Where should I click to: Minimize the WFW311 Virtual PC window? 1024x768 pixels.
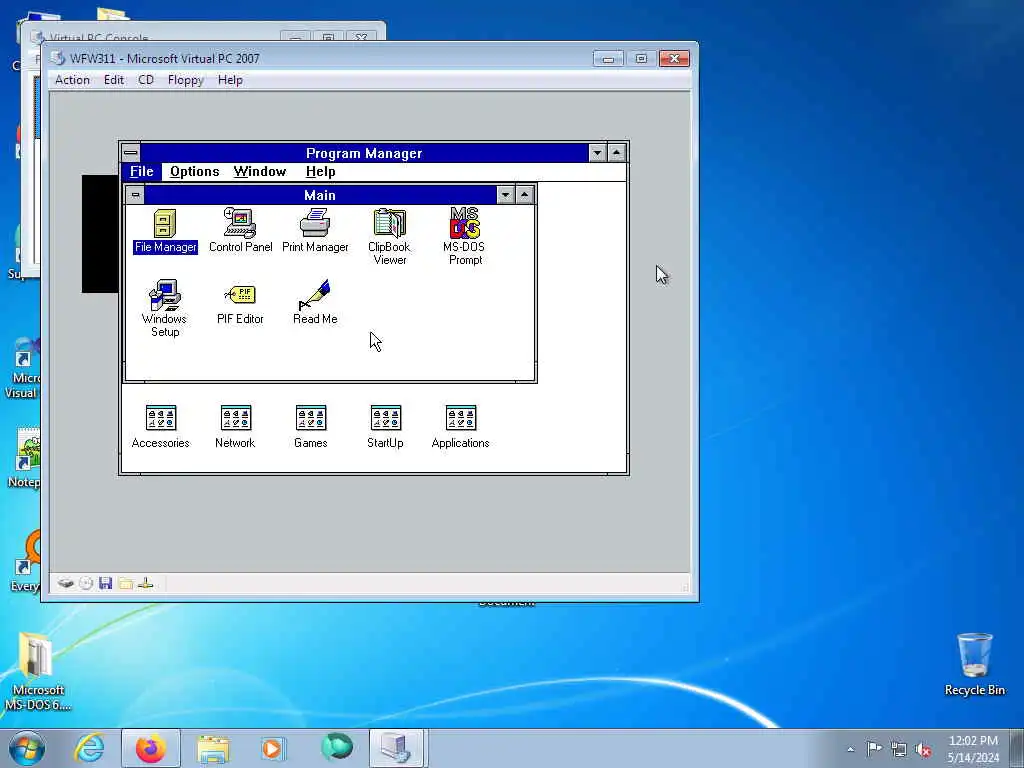pos(608,59)
